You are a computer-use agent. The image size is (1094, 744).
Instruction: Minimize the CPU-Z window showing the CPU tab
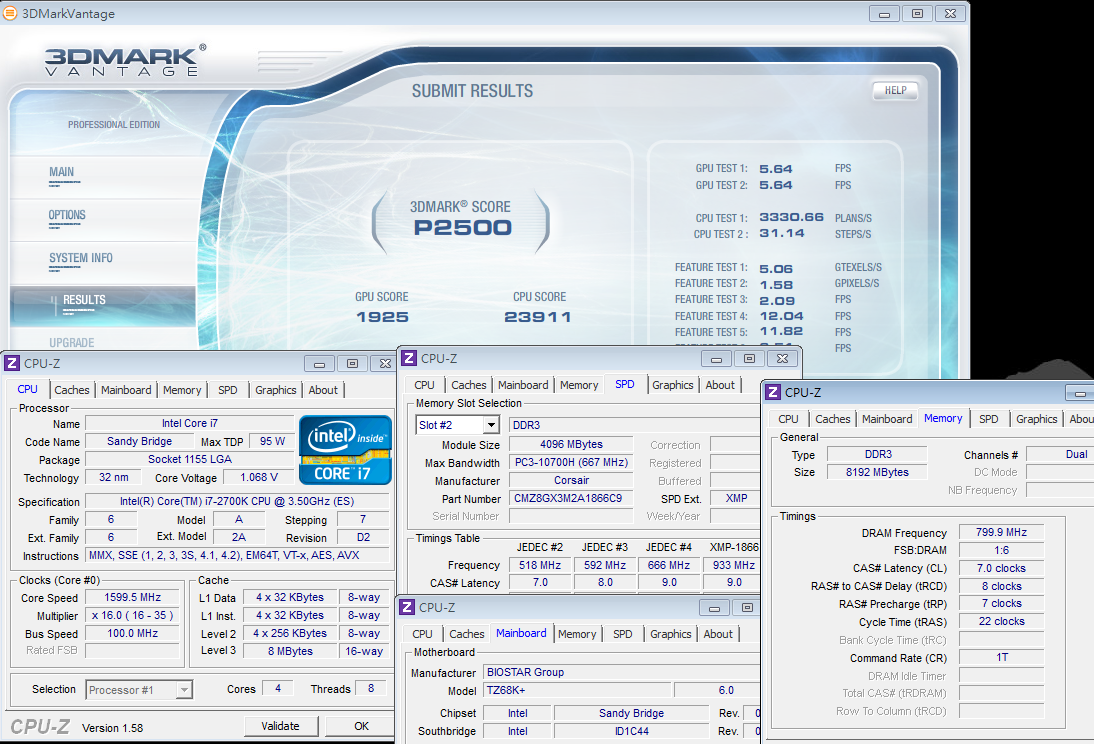pos(319,364)
